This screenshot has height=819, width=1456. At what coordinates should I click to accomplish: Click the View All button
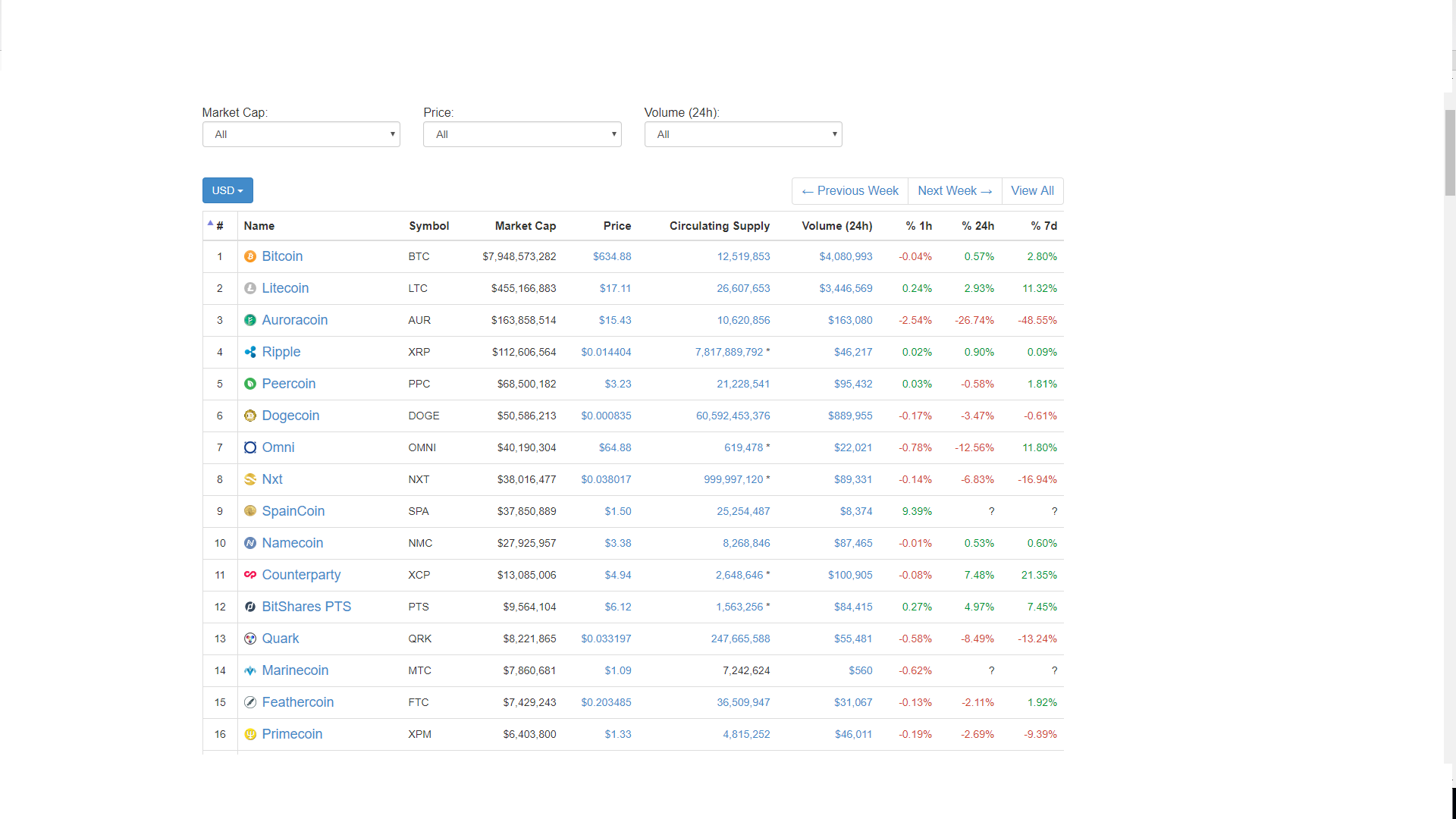pyautogui.click(x=1032, y=191)
